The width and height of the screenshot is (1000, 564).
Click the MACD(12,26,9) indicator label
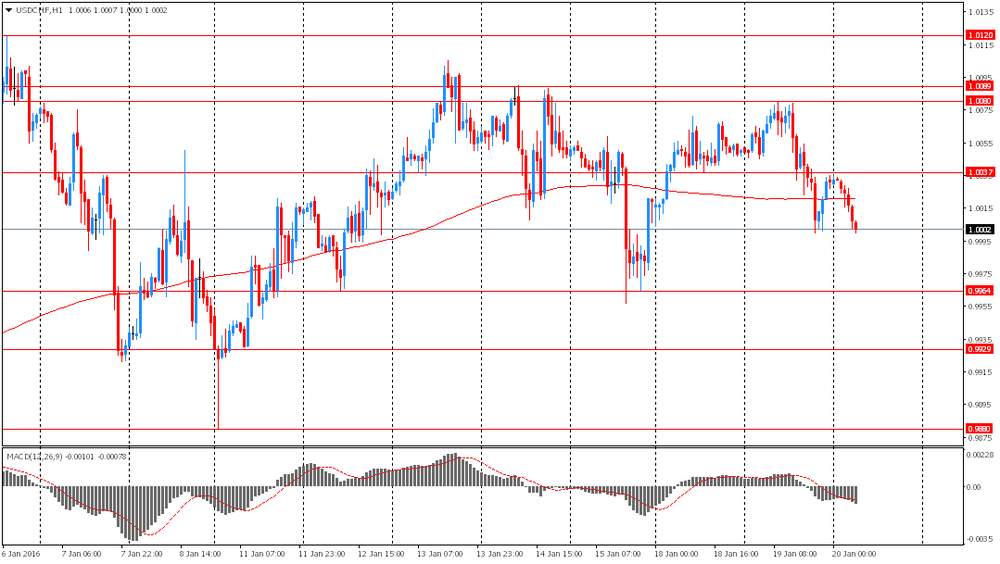(x=34, y=457)
